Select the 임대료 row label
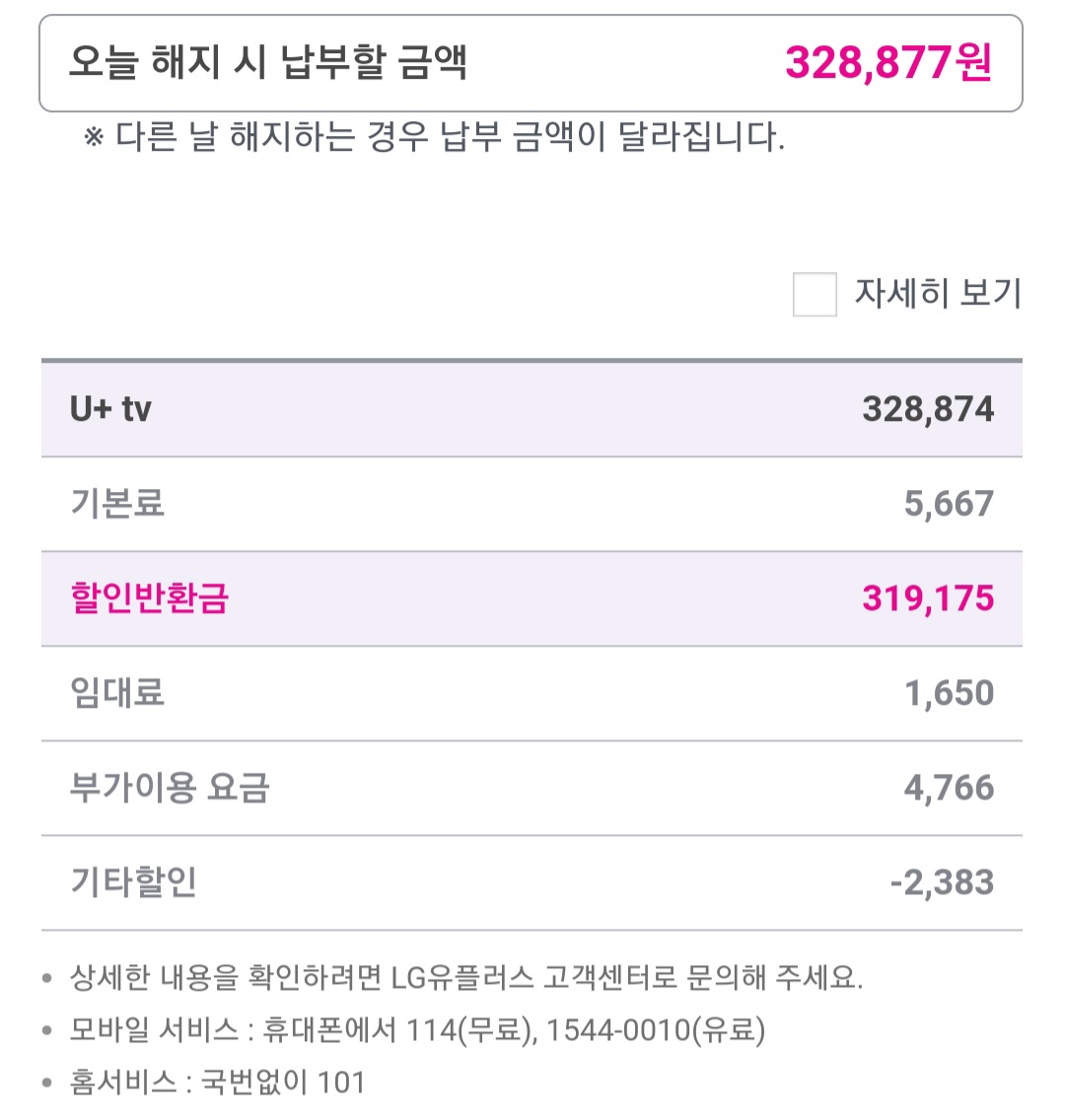Image resolution: width=1065 pixels, height=1120 pixels. [x=116, y=693]
